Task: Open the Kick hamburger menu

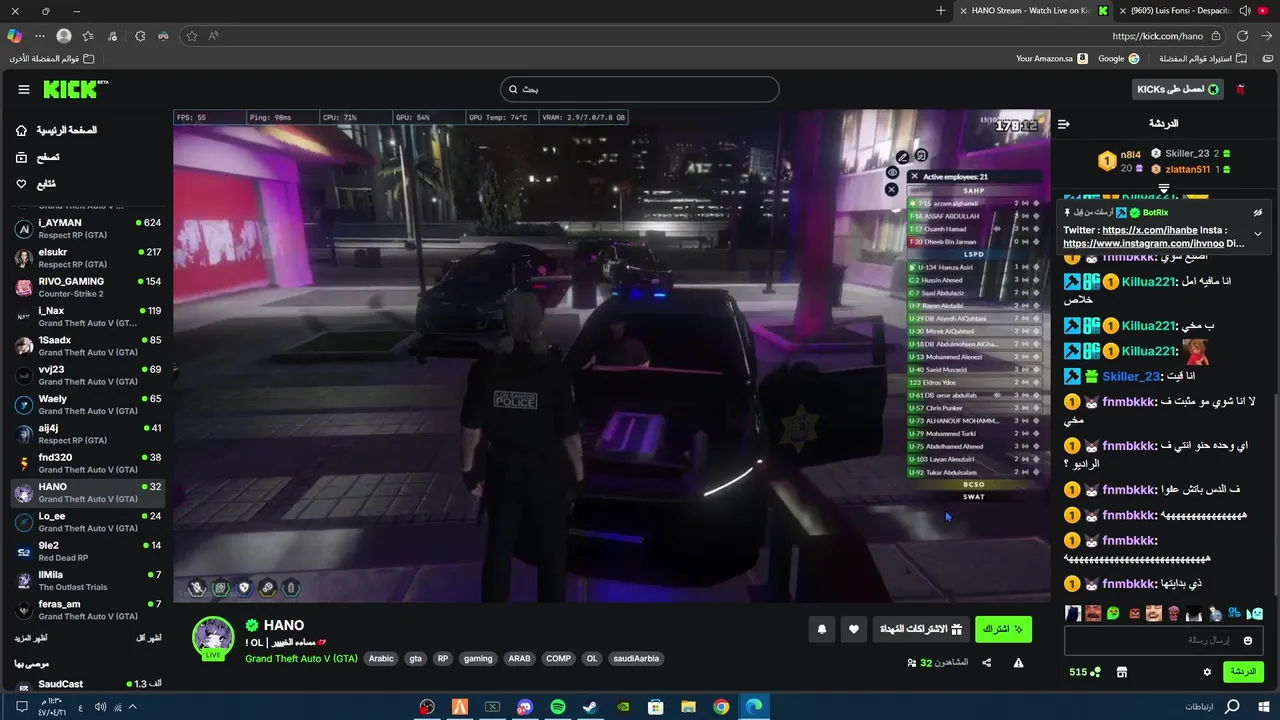Action: pyautogui.click(x=23, y=89)
